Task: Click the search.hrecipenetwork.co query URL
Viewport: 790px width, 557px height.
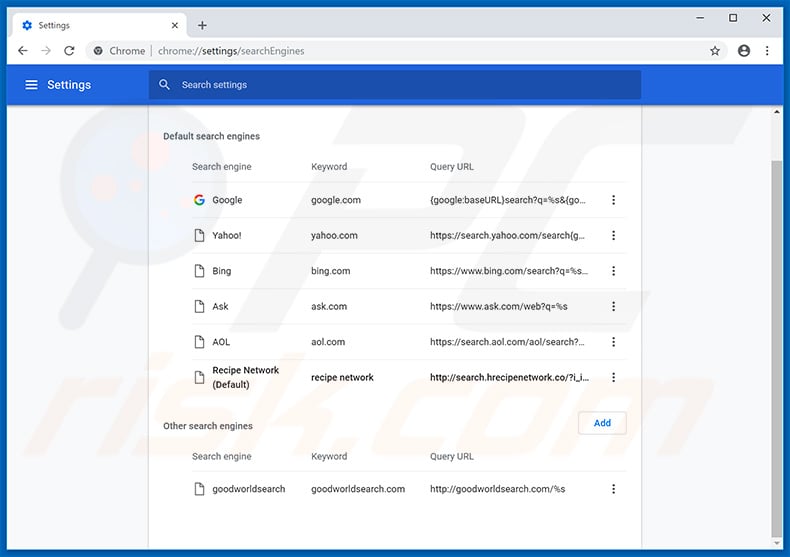Action: (x=509, y=377)
